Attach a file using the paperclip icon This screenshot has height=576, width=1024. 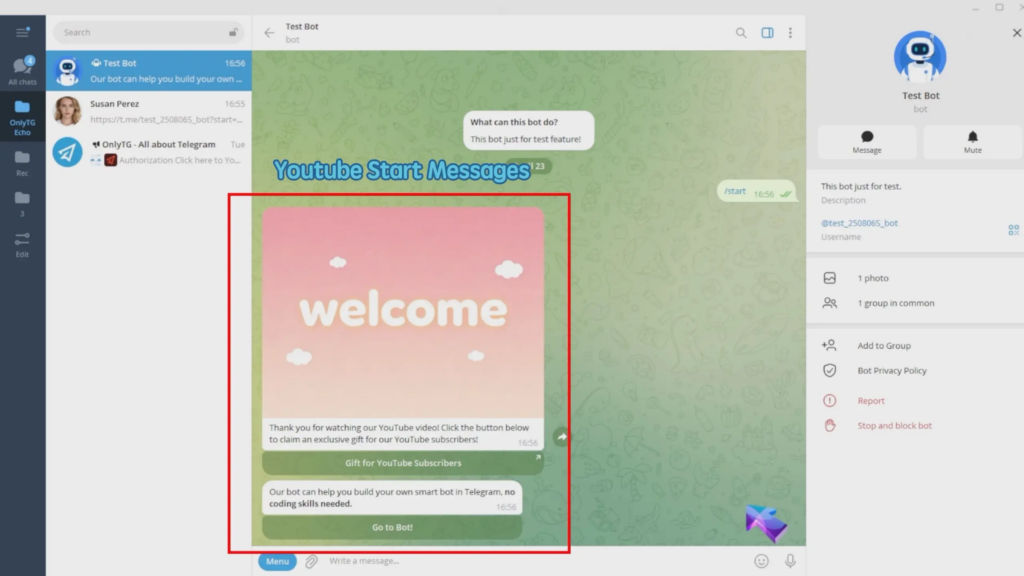[311, 561]
